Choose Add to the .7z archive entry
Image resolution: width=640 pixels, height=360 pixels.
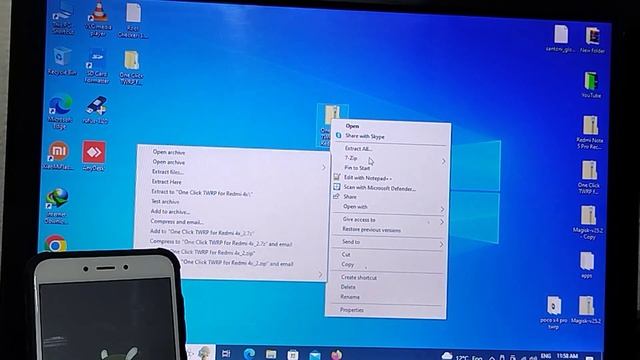tap(202, 232)
